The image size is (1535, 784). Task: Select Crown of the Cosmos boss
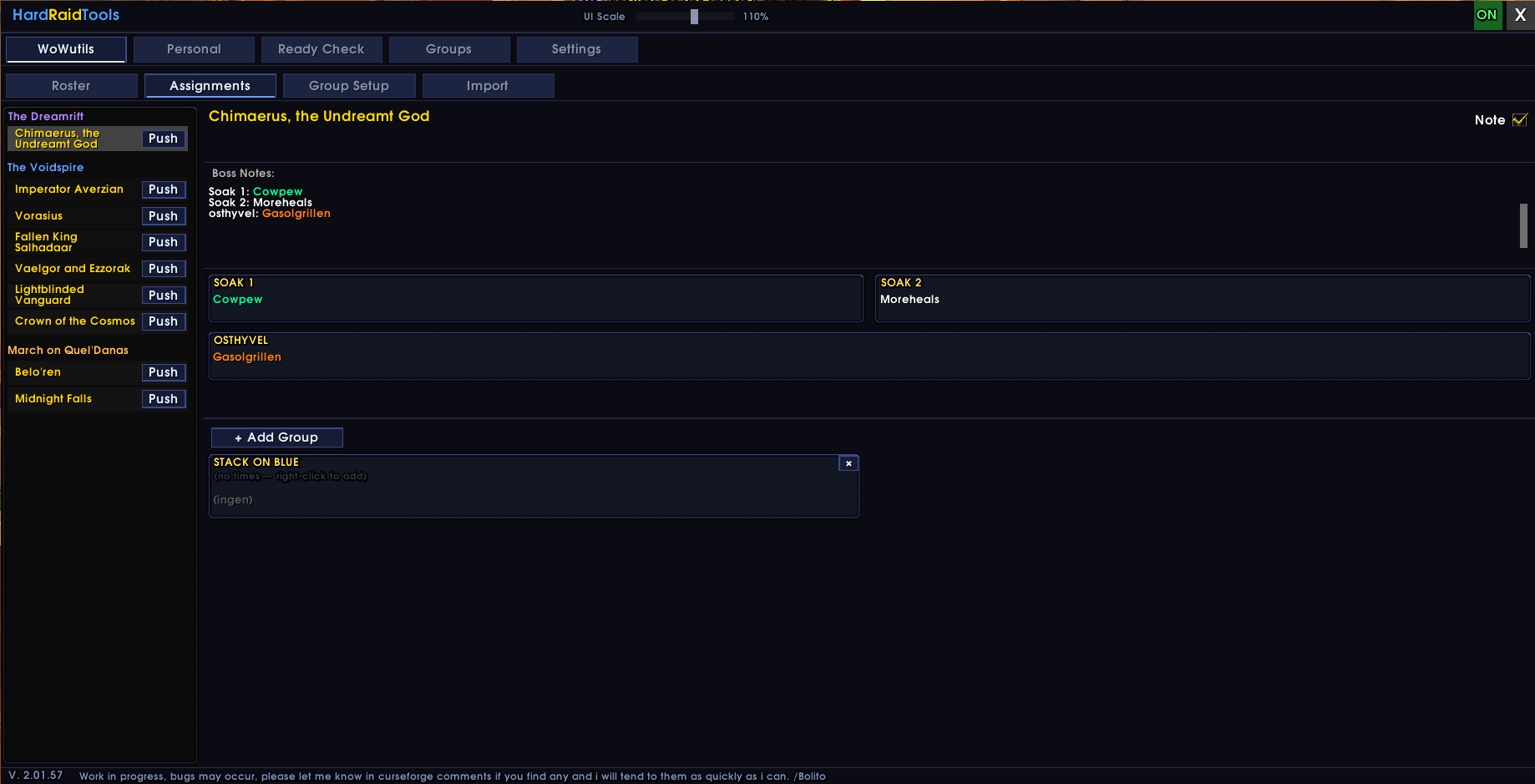click(73, 321)
